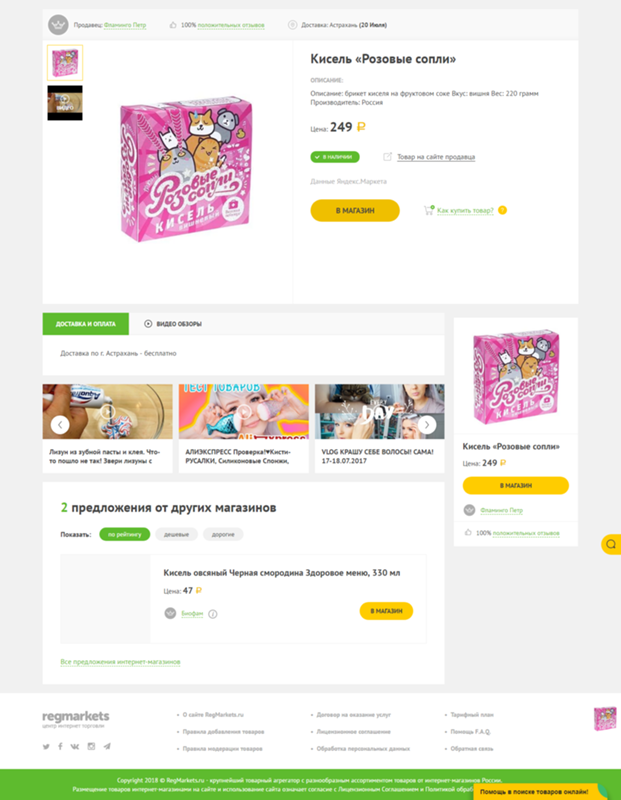Click main В МАГАЗИН button near price
The image size is (621, 800).
click(355, 210)
